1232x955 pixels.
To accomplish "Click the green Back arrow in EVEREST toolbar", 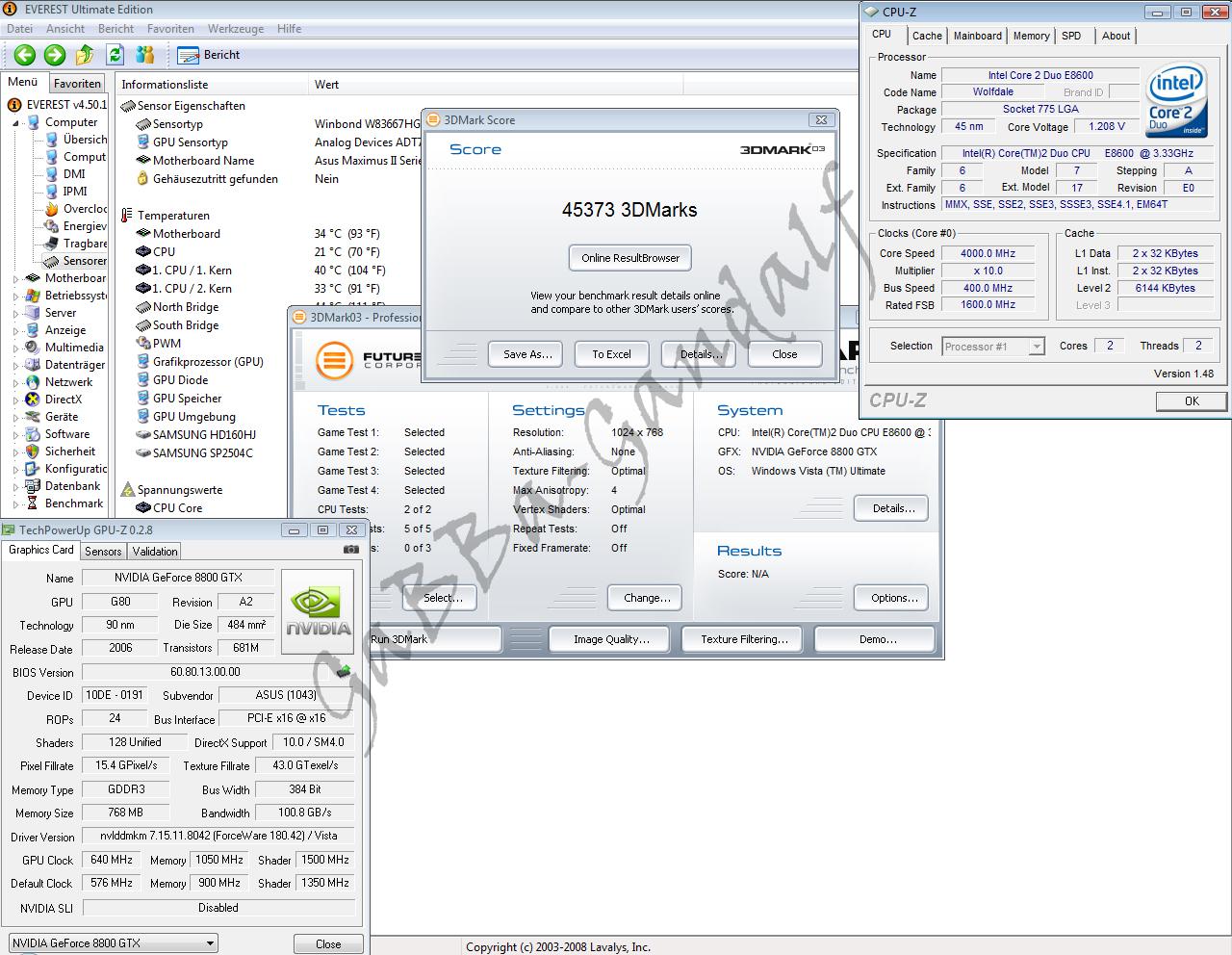I will 25,55.
